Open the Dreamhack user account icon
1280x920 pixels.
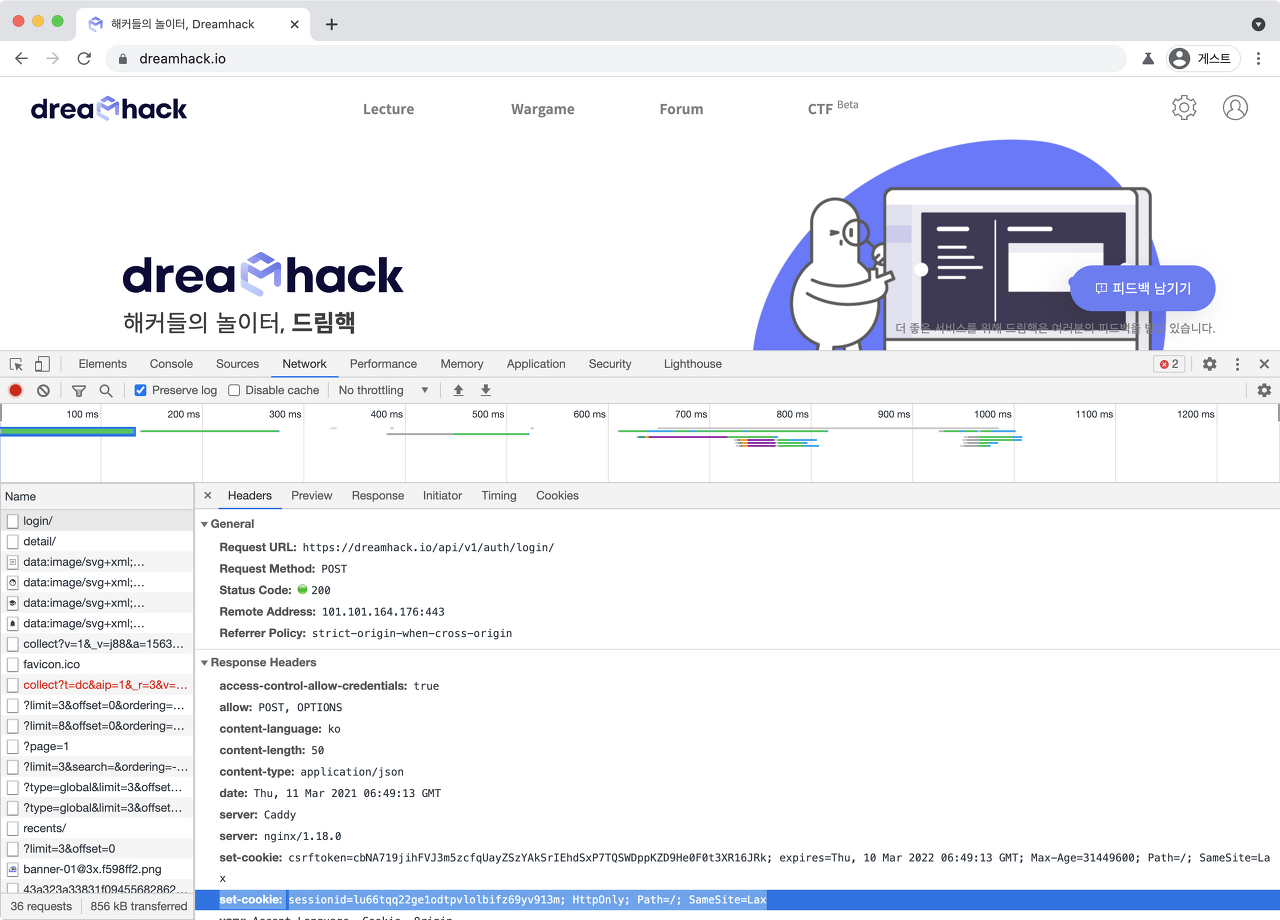click(1236, 108)
